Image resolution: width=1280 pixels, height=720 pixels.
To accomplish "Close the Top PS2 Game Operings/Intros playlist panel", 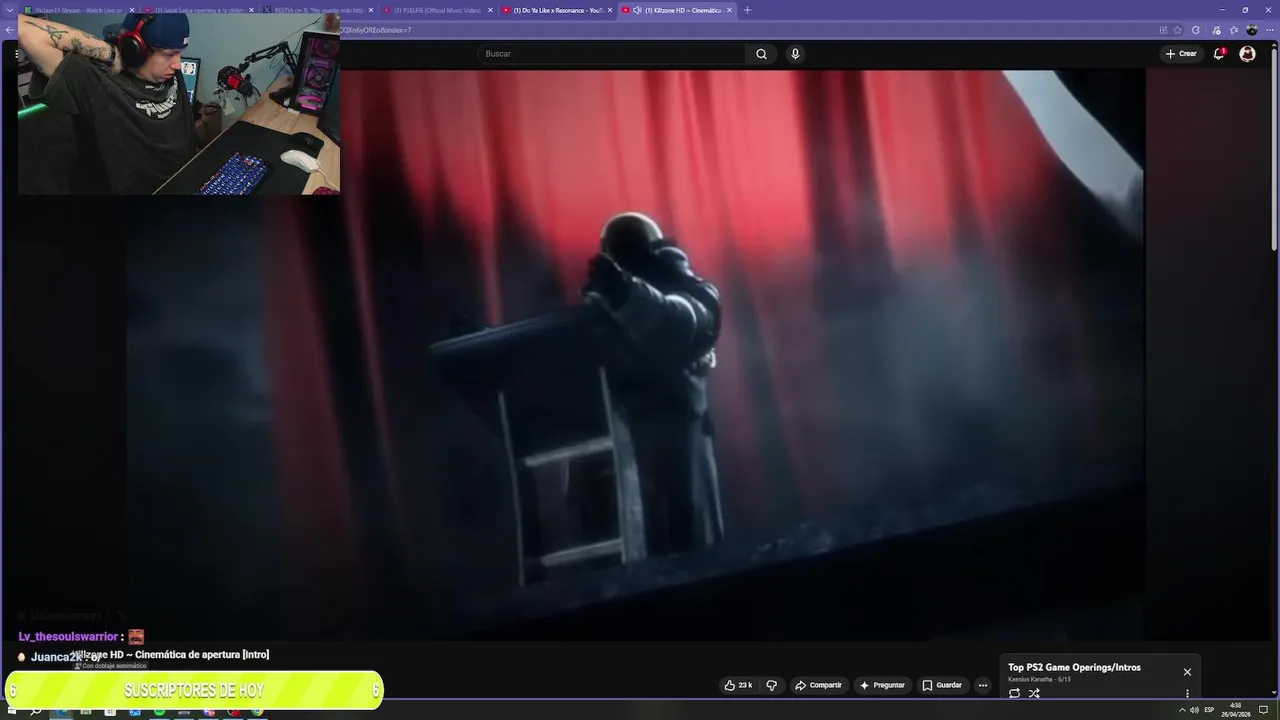I will pyautogui.click(x=1187, y=672).
